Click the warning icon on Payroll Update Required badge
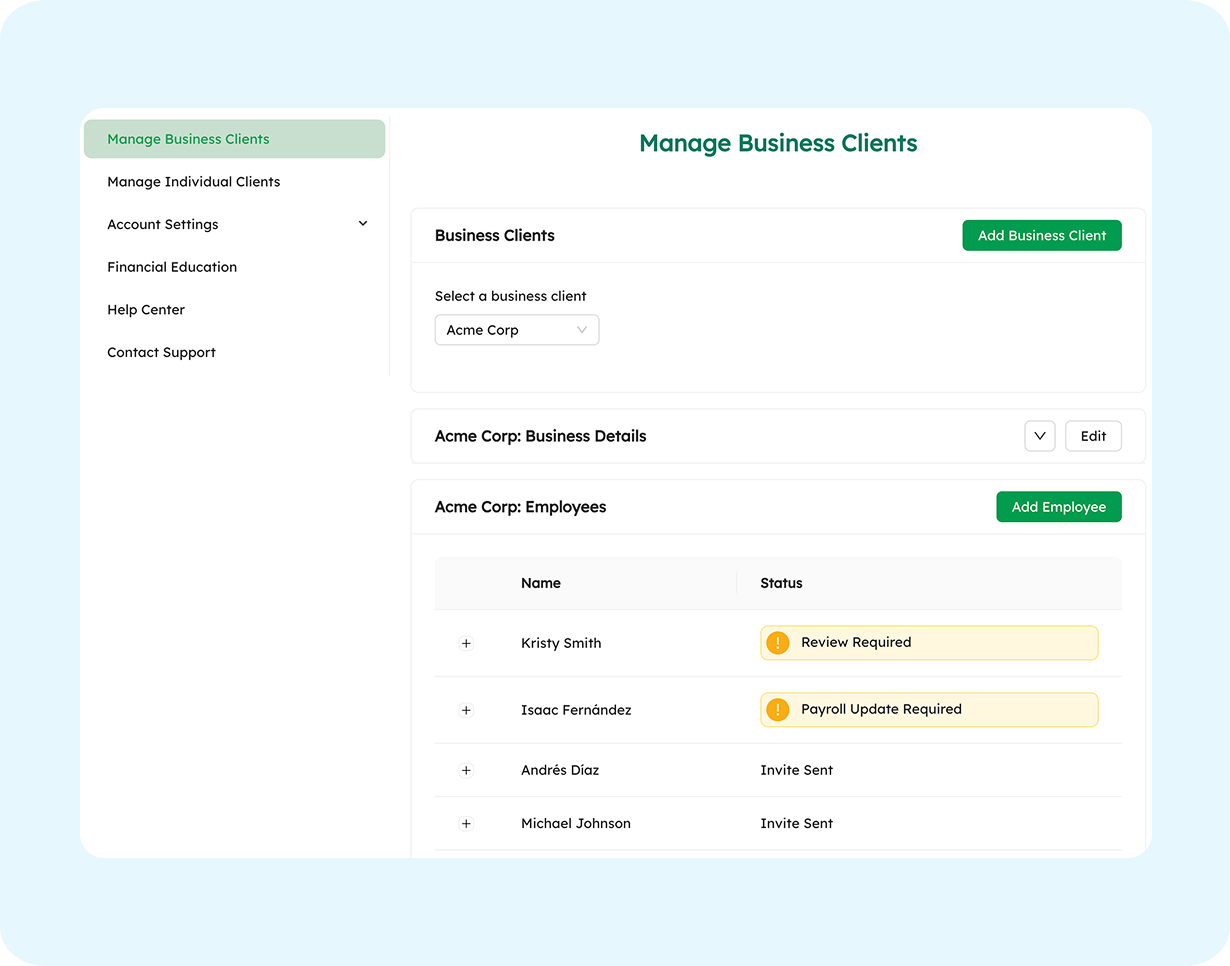This screenshot has height=966, width=1230. [778, 709]
